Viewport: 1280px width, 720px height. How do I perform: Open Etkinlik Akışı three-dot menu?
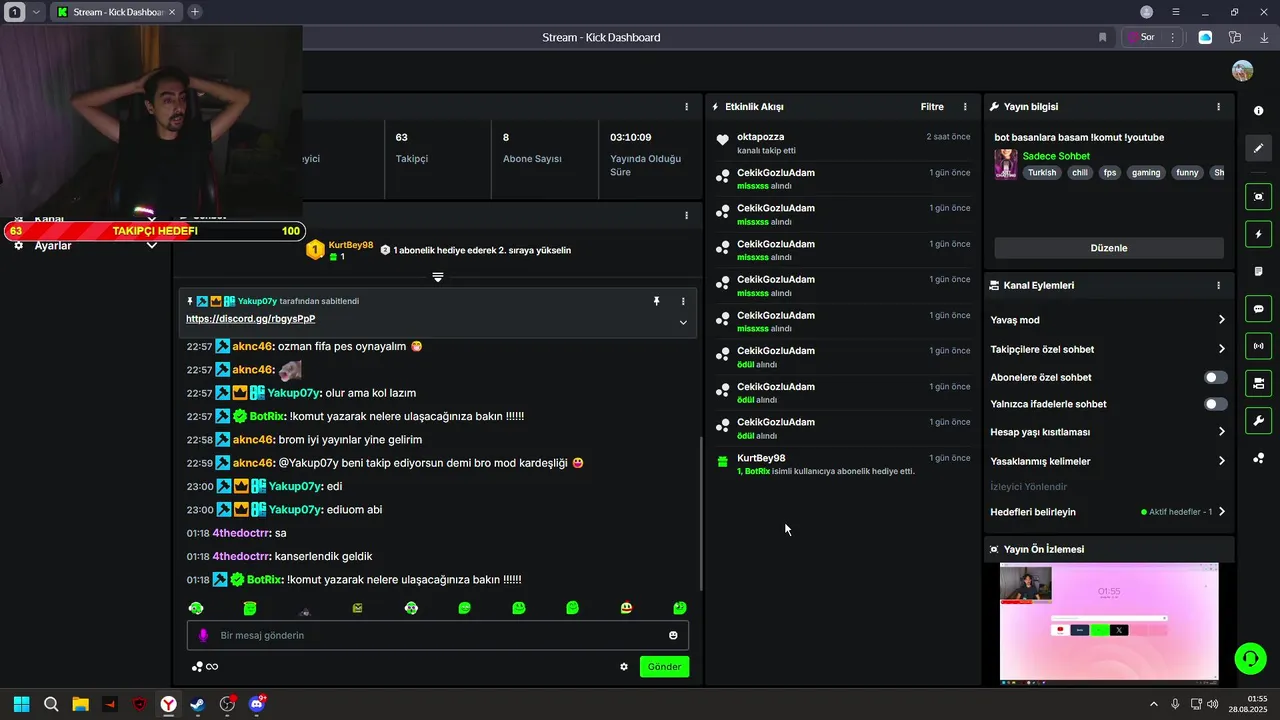click(x=965, y=107)
